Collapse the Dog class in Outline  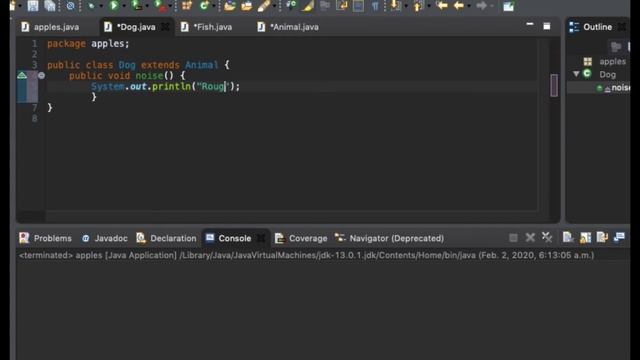[x=576, y=74]
